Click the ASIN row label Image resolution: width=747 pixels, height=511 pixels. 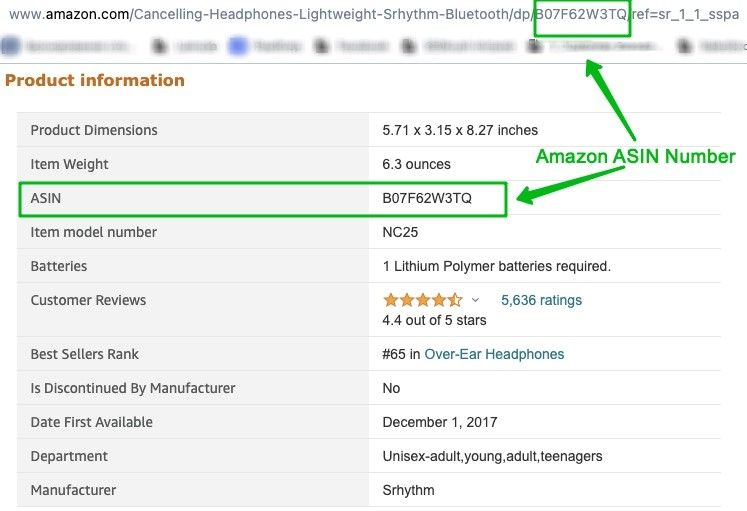coord(46,198)
